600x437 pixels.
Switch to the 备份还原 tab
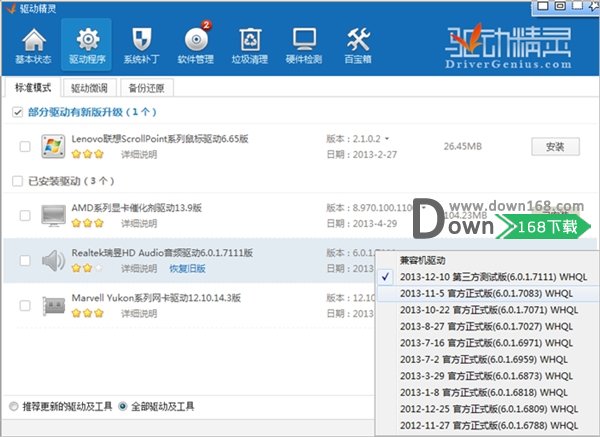pos(147,88)
